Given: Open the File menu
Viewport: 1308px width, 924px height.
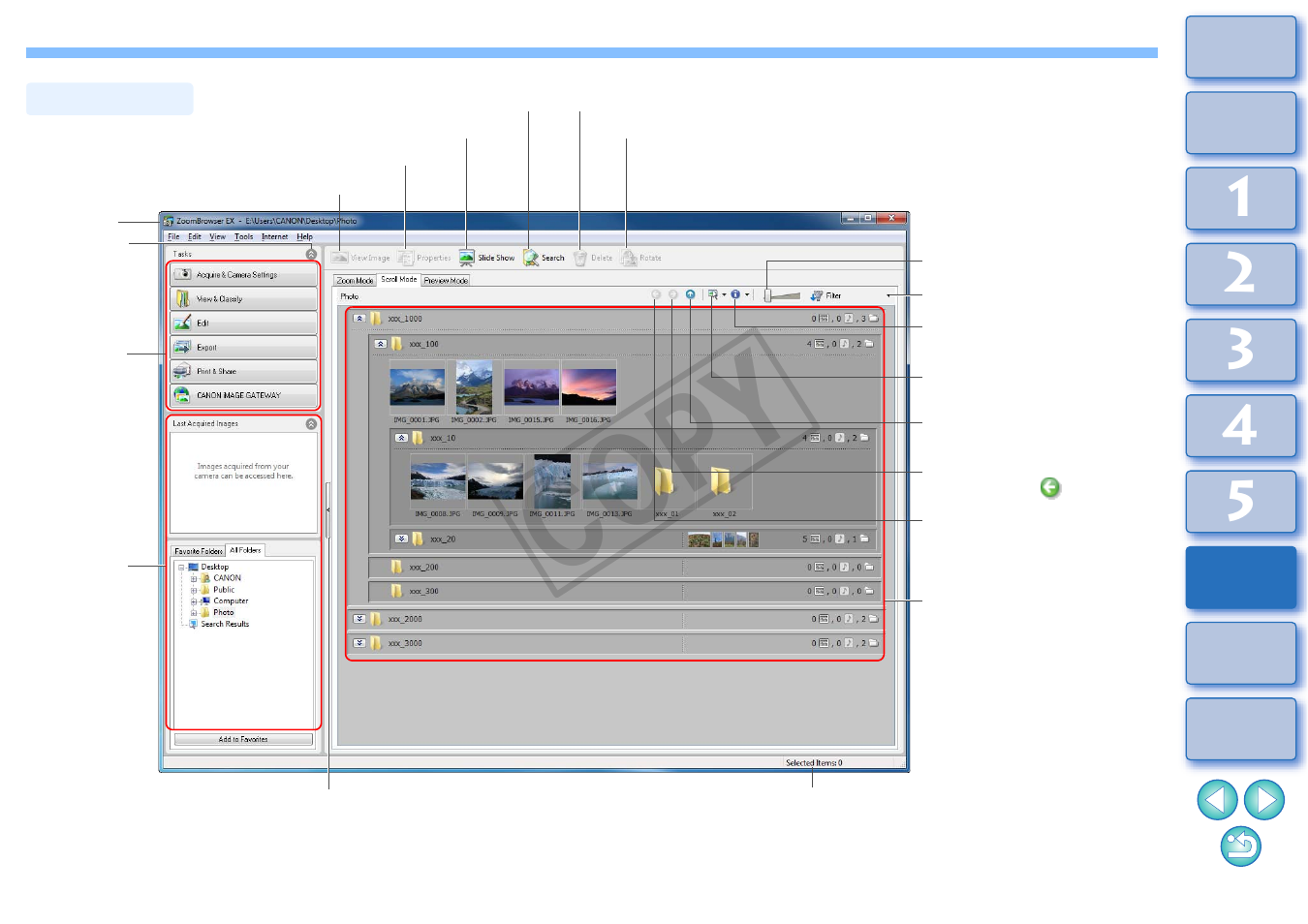Looking at the screenshot, I should click(173, 237).
